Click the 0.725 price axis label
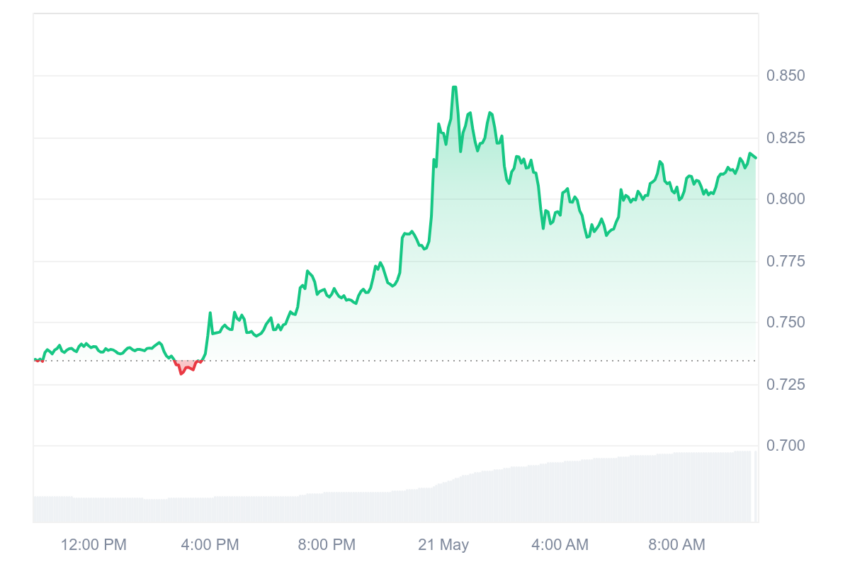Screen dimensions: 850x567 pos(785,384)
